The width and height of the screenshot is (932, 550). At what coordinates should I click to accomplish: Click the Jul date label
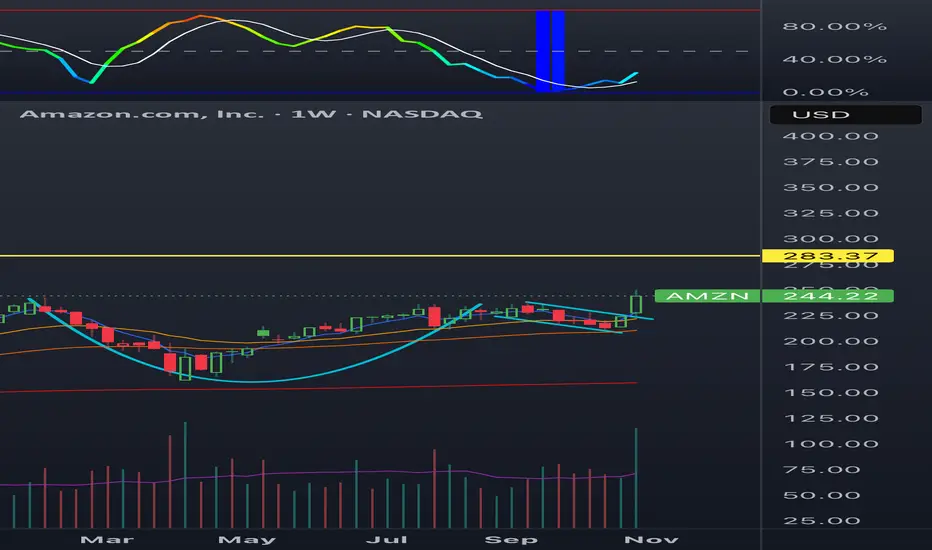(x=386, y=540)
